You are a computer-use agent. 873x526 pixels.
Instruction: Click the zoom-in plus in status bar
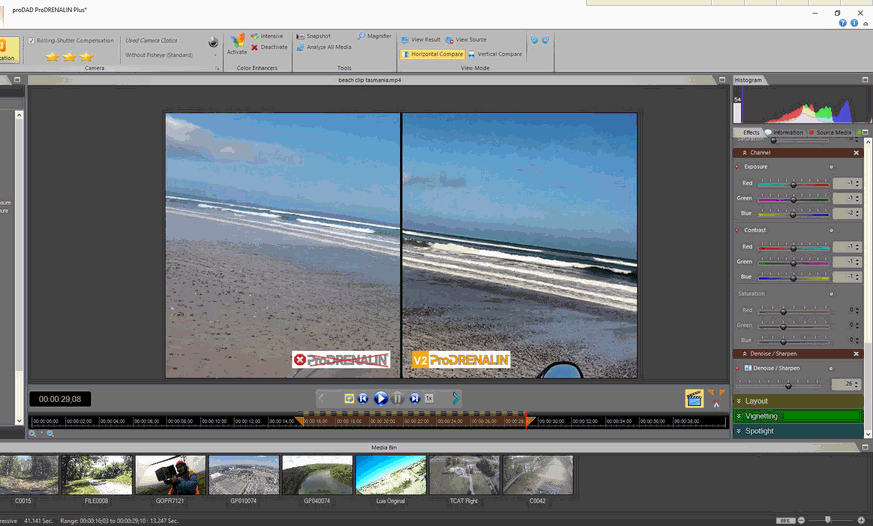[861, 520]
